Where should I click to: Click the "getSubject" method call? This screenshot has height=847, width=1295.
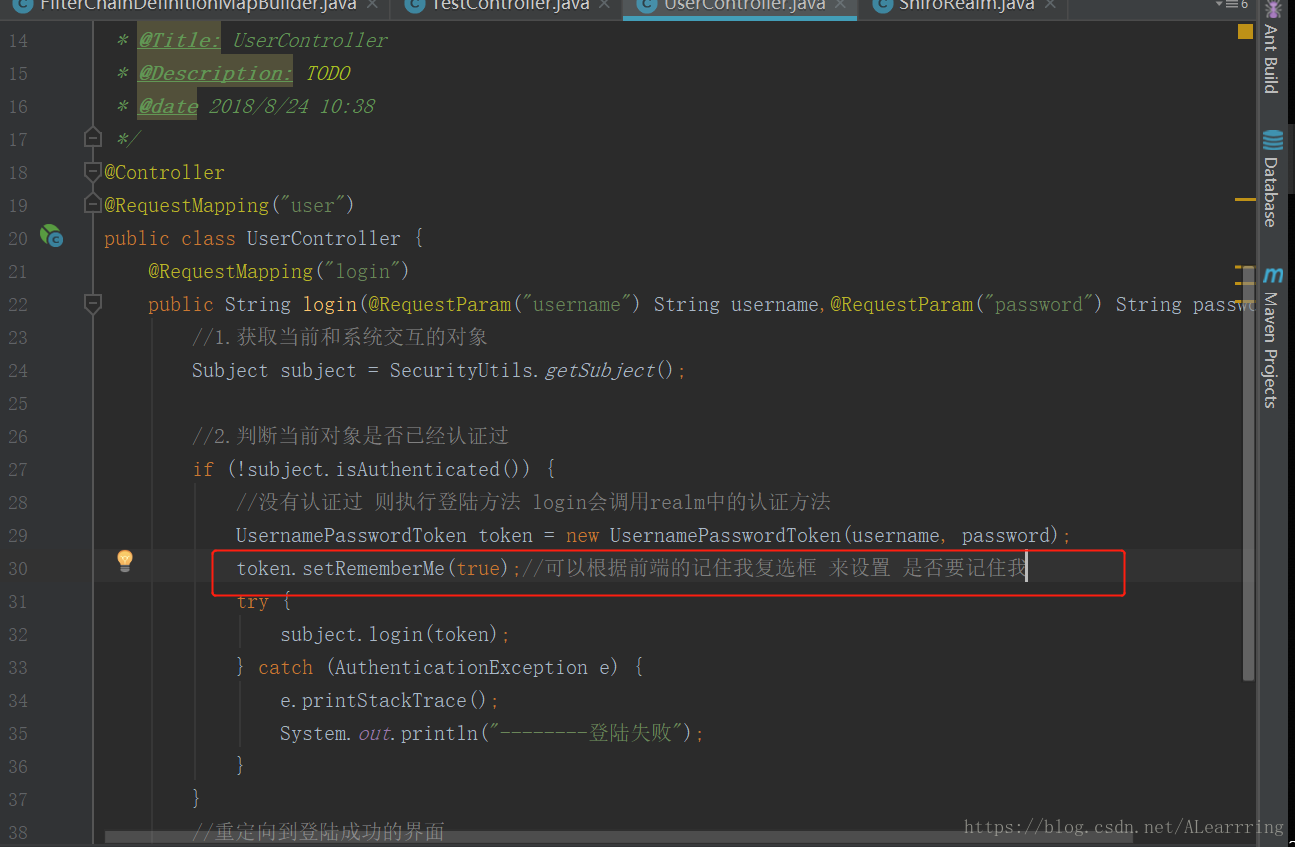tap(599, 370)
